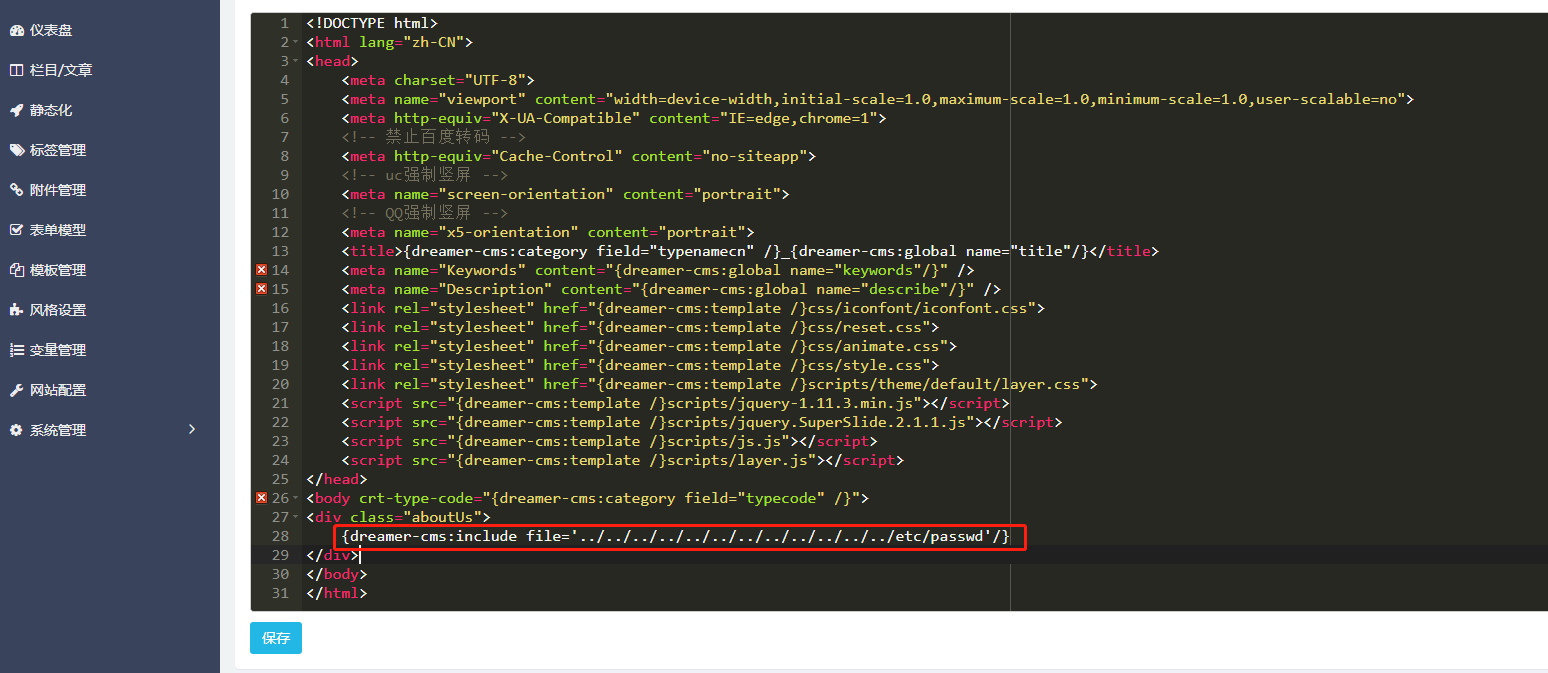Click the layer.js script line
Screen dimensions: 1548x673
623,460
